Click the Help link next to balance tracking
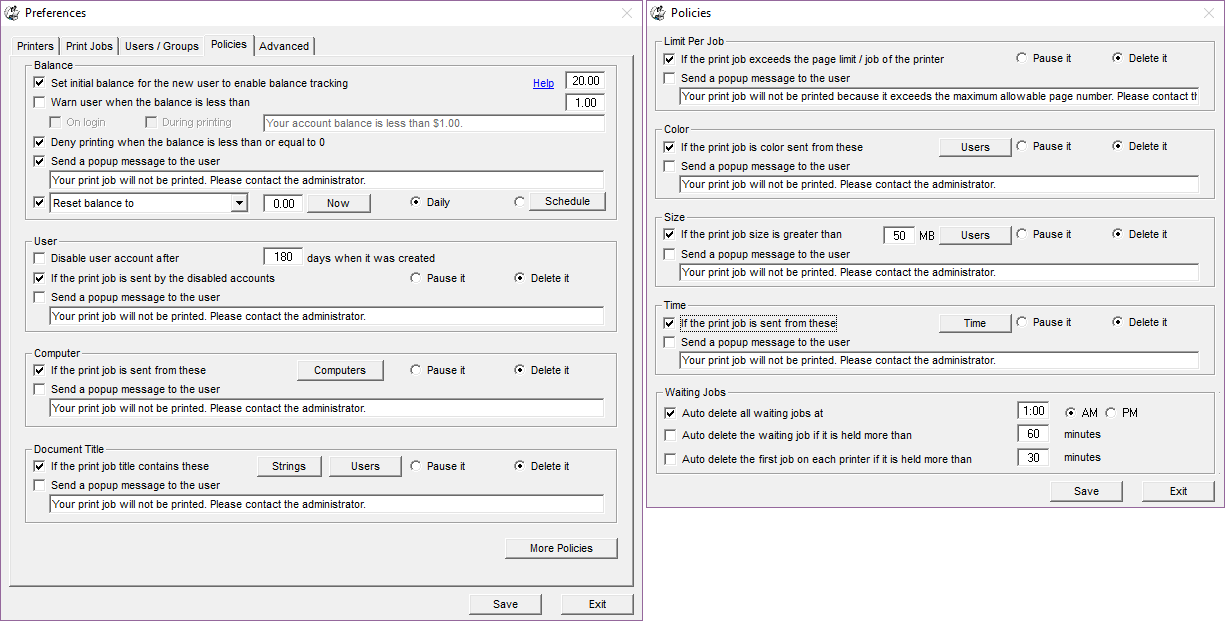This screenshot has height=621, width=1227. point(543,83)
